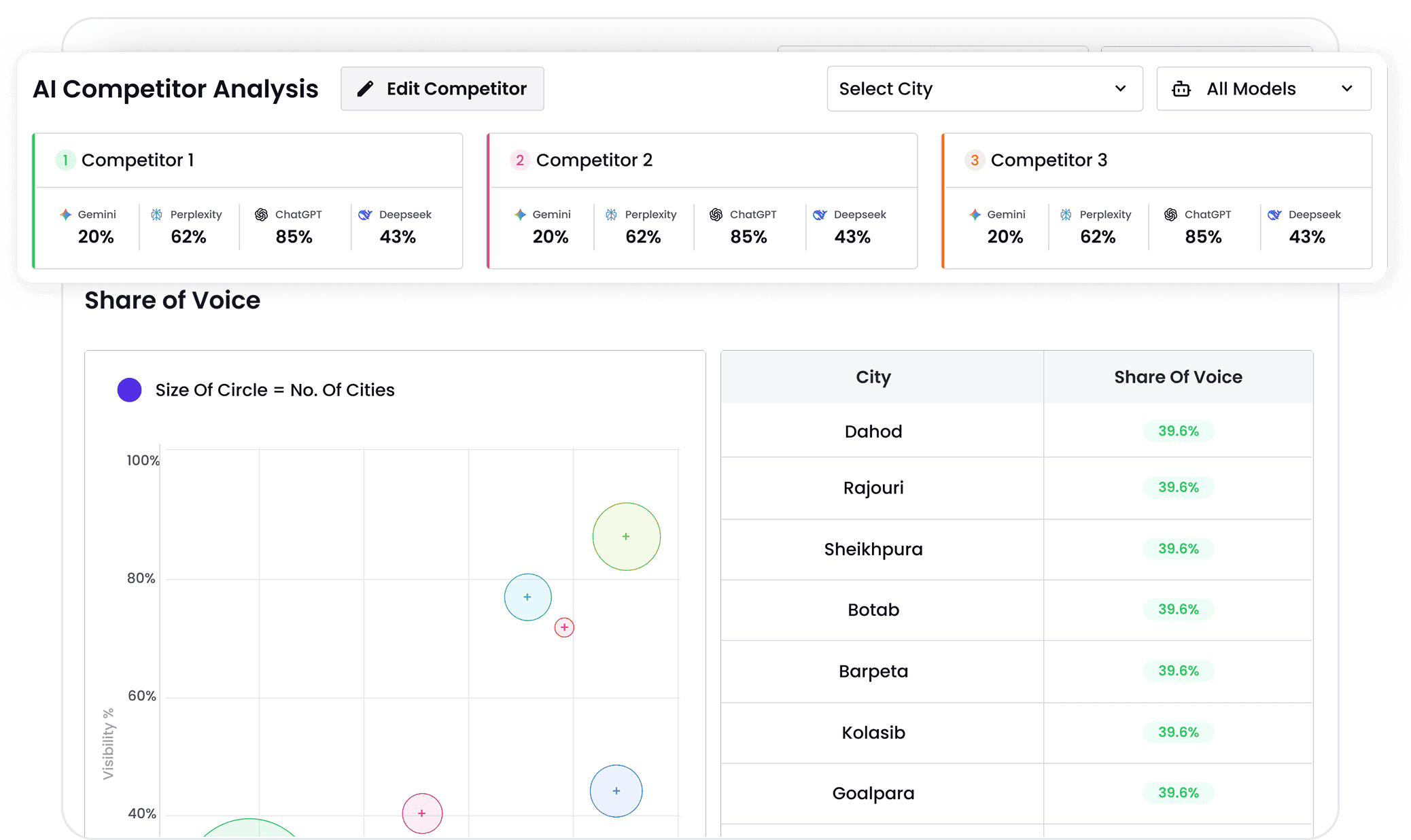Click Perplexity icon in Competitor 1 card
Image resolution: width=1411 pixels, height=840 pixels.
coord(157,215)
